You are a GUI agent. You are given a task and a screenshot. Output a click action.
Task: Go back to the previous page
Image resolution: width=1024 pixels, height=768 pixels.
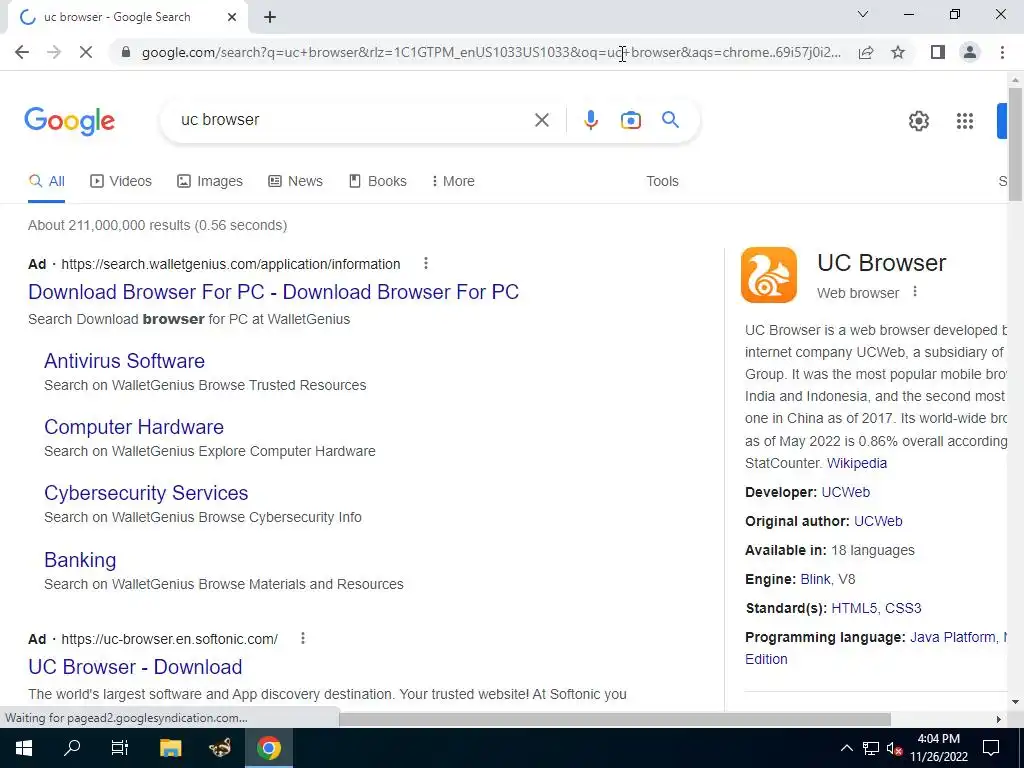pyautogui.click(x=22, y=52)
